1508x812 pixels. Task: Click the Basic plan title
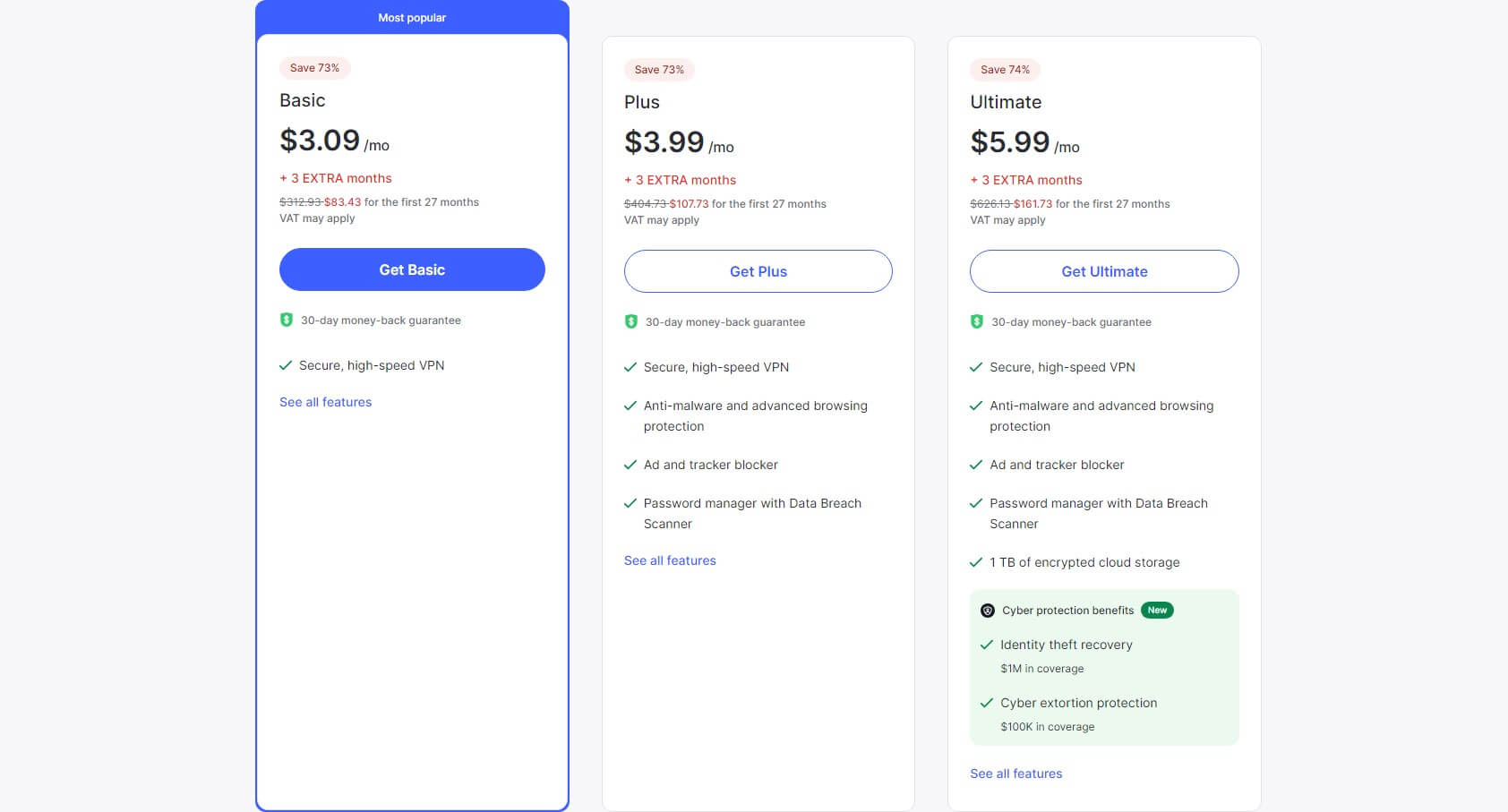pyautogui.click(x=303, y=100)
